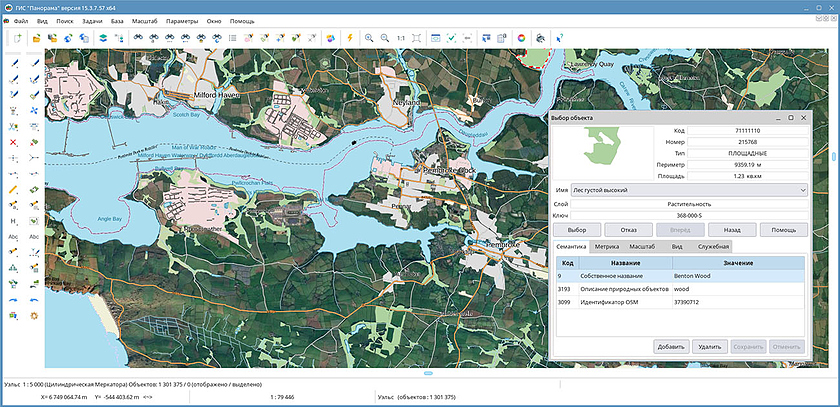840x407 pixels.
Task: Zoom out with the magnifier minus icon
Action: pyautogui.click(x=384, y=38)
